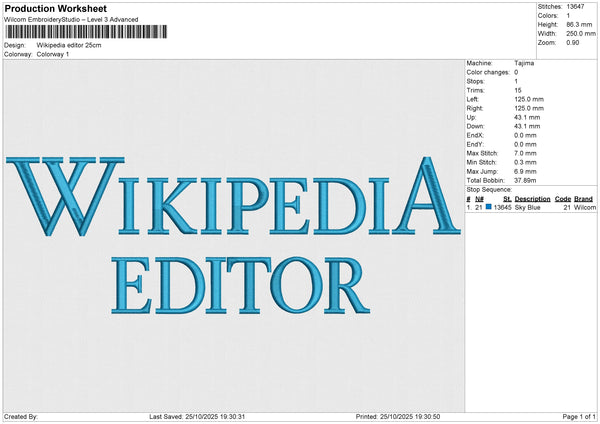This screenshot has width=600, height=424.
Task: Select the stop stitch count 13645
Action: 502,207
